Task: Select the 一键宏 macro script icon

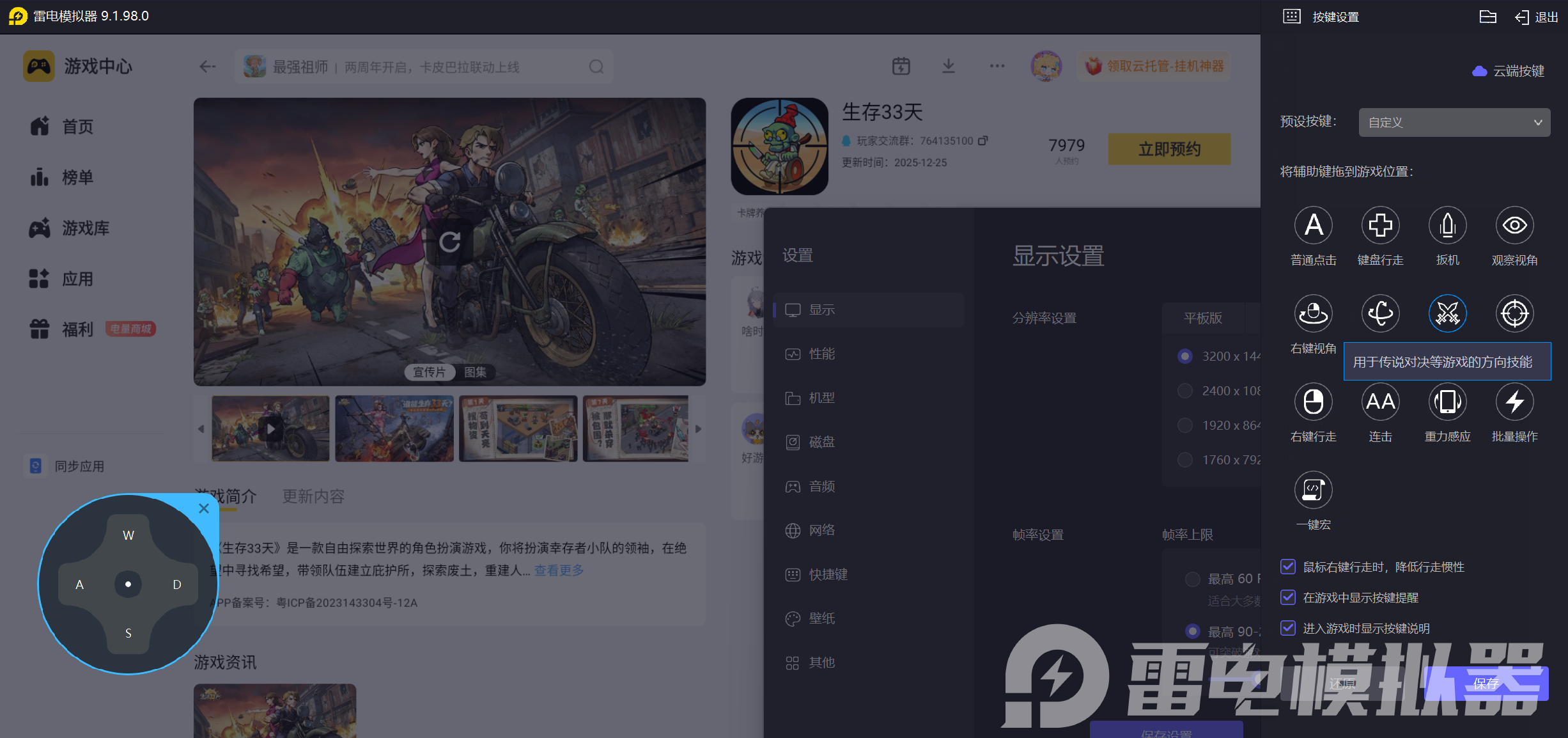Action: (x=1313, y=490)
